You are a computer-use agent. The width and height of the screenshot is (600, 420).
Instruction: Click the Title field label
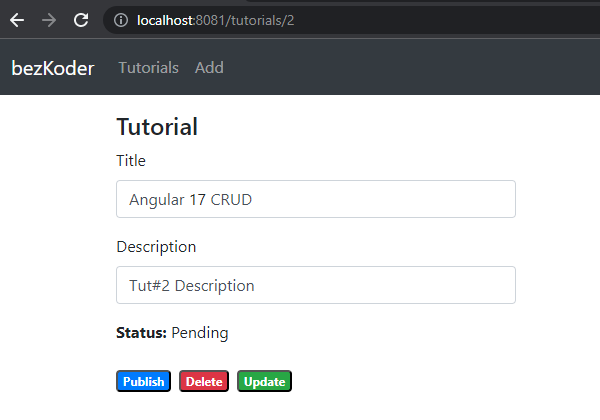coord(131,161)
